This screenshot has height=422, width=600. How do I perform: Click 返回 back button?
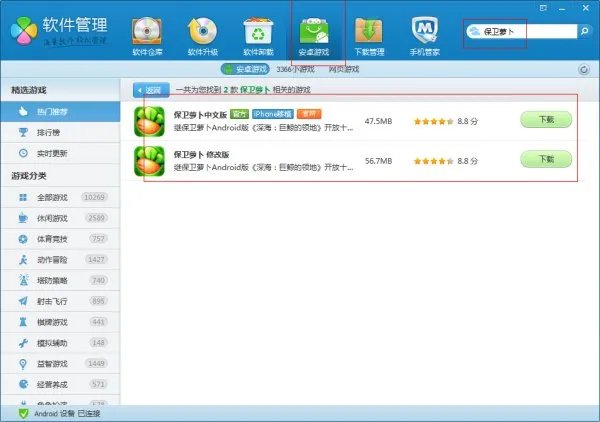pos(151,90)
